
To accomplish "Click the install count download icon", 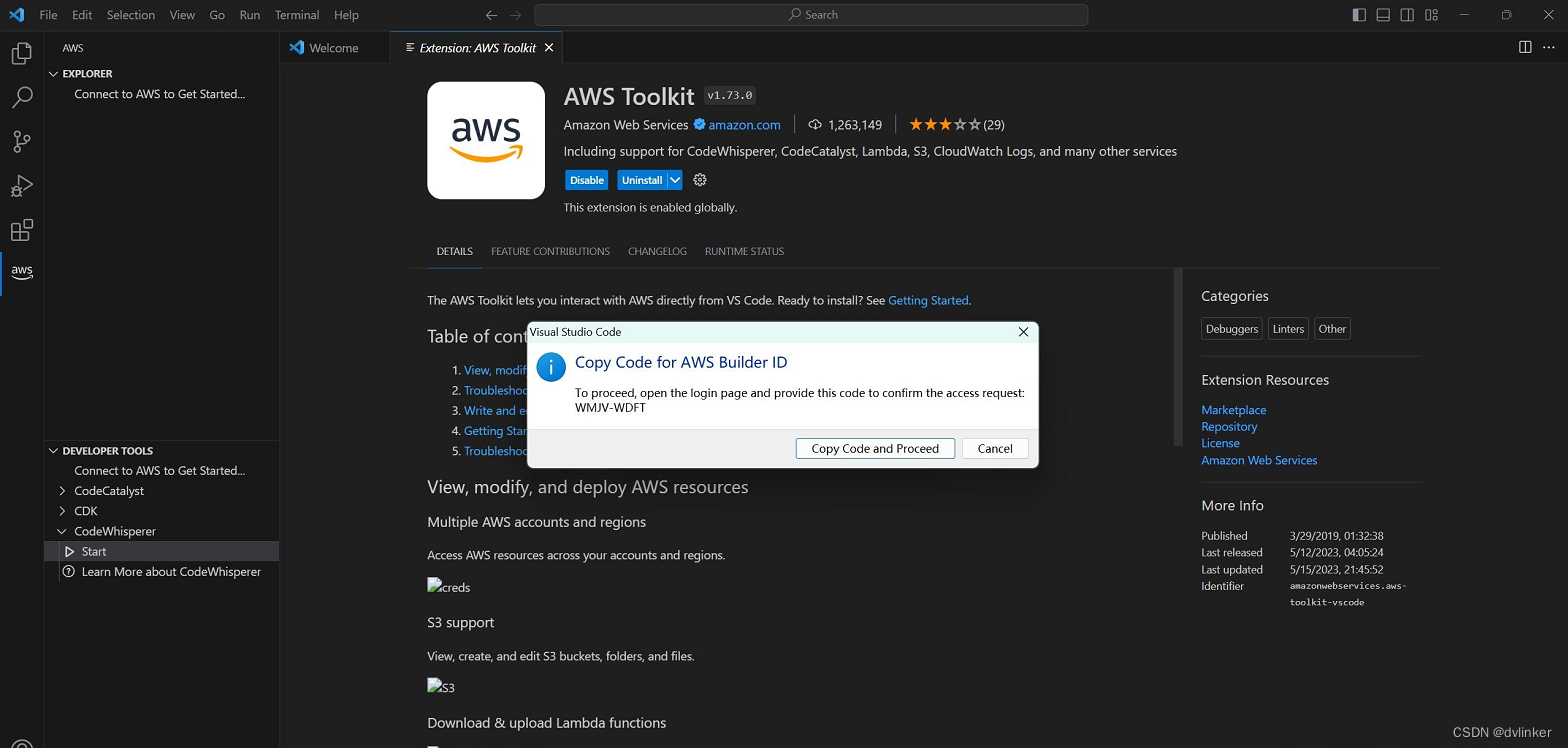I will pyautogui.click(x=815, y=125).
